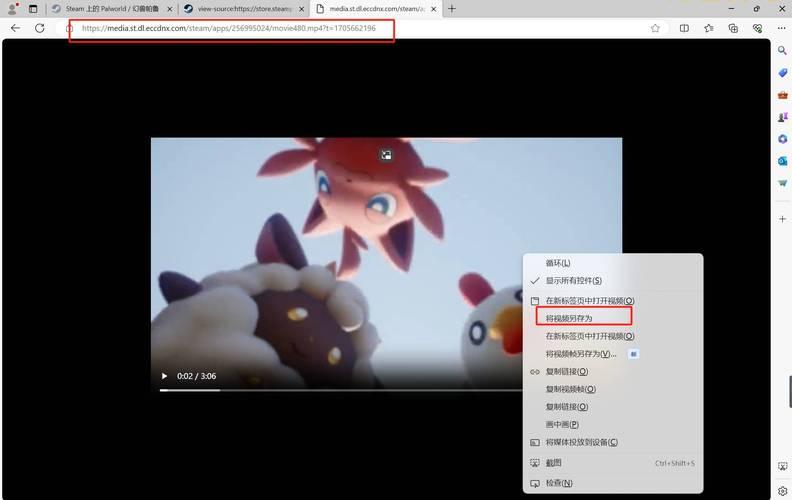The height and width of the screenshot is (500, 792).
Task: Click '截图' screenshot menu entry
Action: coord(553,463)
